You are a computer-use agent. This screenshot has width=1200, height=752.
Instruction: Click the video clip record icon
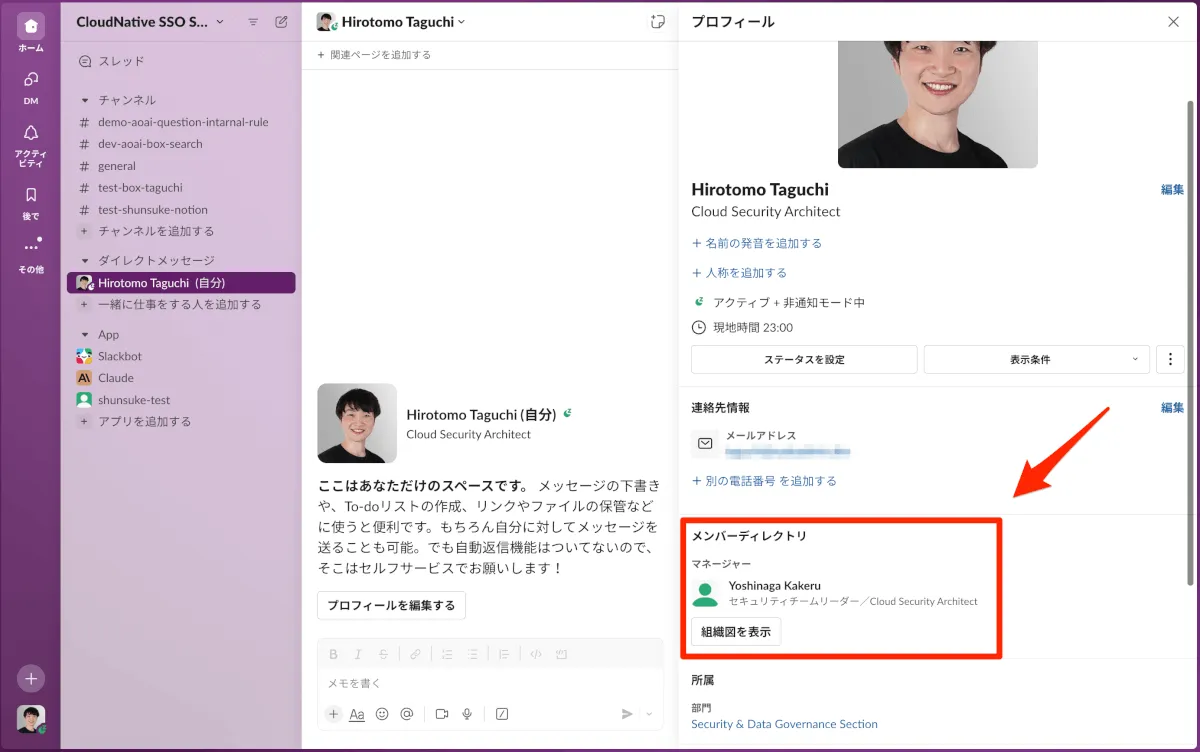(441, 714)
